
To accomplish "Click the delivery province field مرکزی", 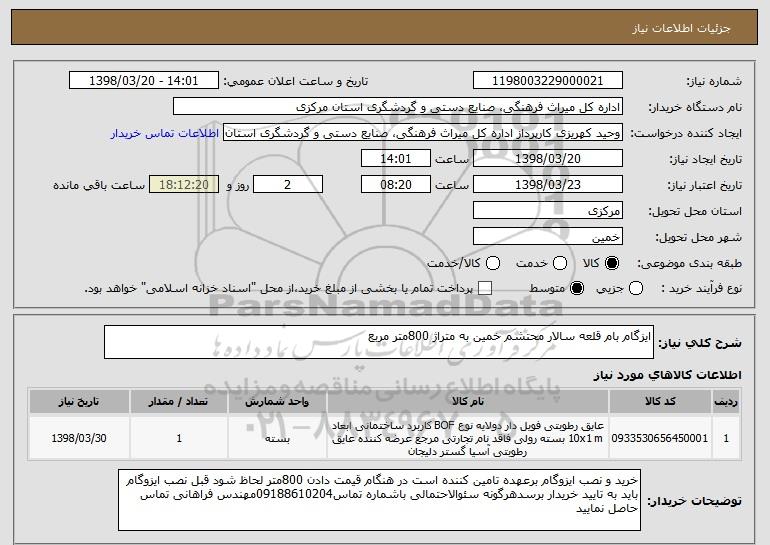I will [x=548, y=211].
